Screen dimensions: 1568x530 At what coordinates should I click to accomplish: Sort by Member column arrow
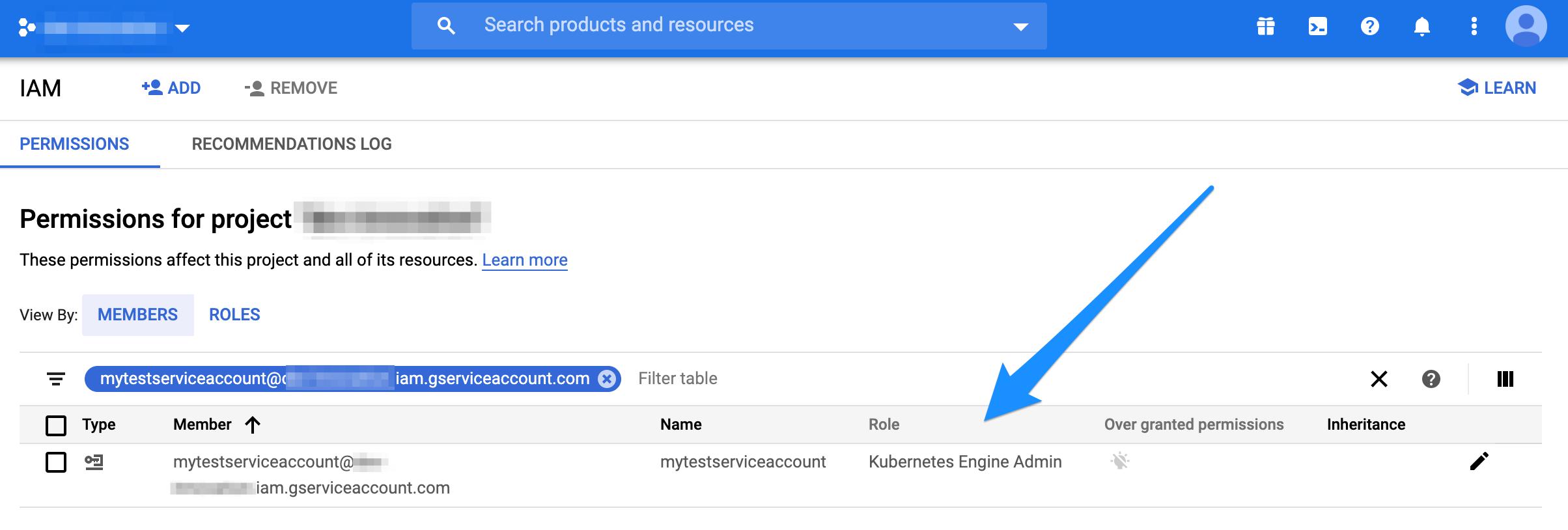coord(253,425)
